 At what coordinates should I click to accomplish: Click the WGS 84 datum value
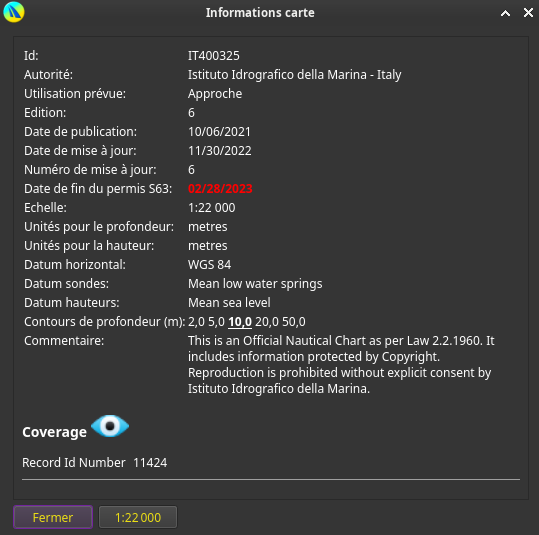click(209, 265)
